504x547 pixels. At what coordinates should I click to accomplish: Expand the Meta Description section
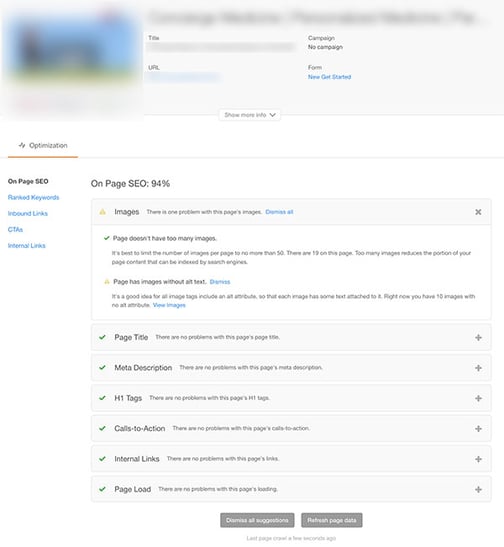[x=478, y=368]
